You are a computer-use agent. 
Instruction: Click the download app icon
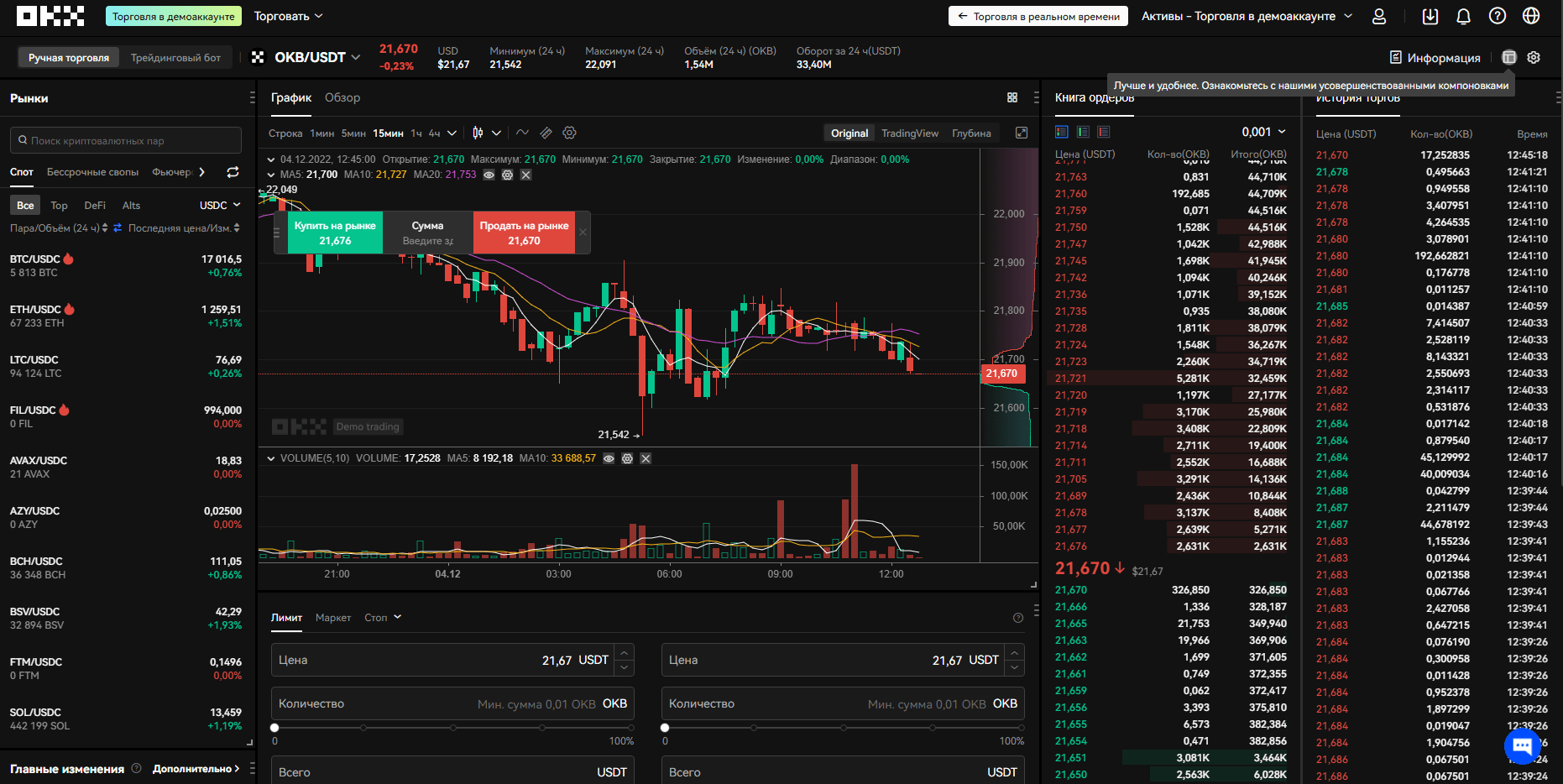tap(1430, 16)
